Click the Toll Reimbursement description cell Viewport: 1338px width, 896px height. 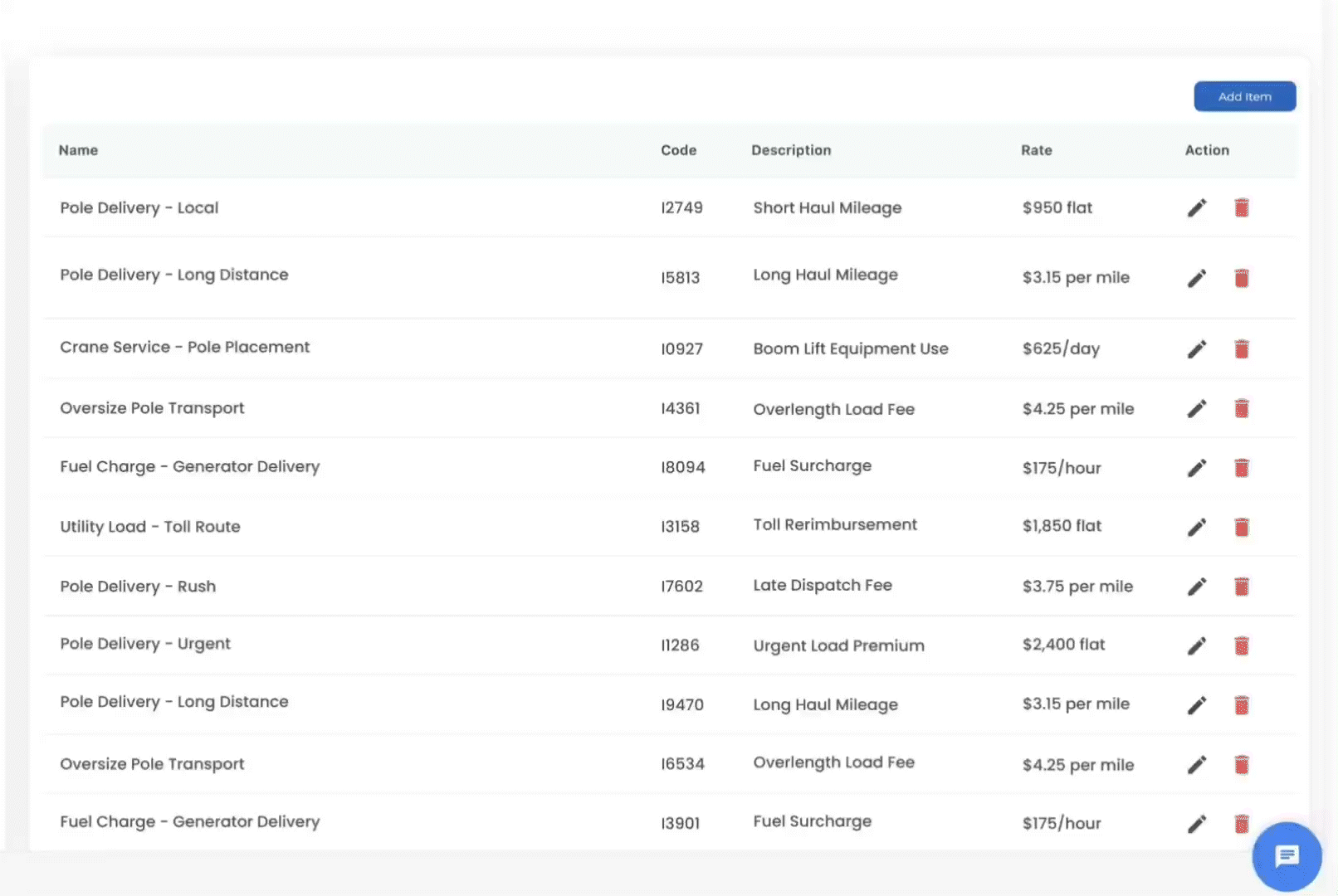(x=835, y=524)
